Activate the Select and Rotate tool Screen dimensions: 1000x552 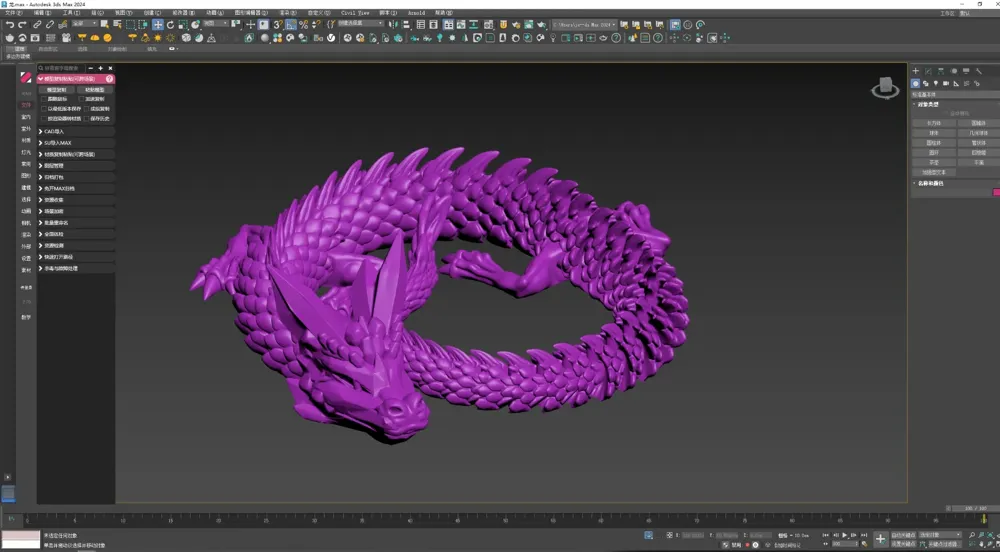click(x=170, y=24)
